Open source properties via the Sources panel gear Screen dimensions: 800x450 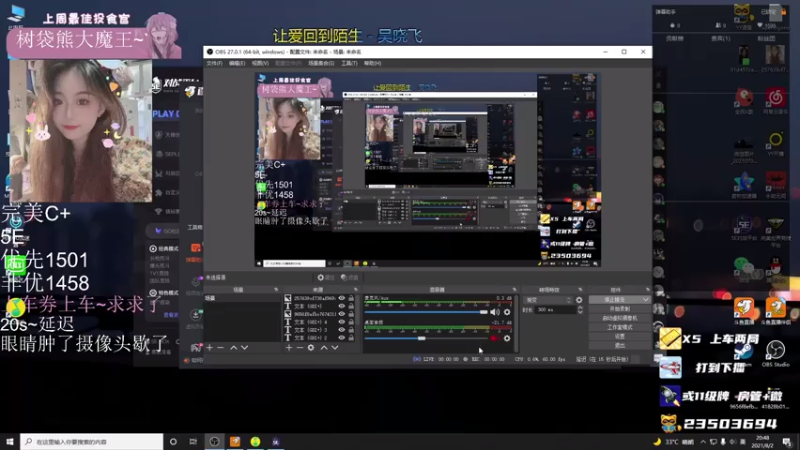pyautogui.click(x=311, y=347)
